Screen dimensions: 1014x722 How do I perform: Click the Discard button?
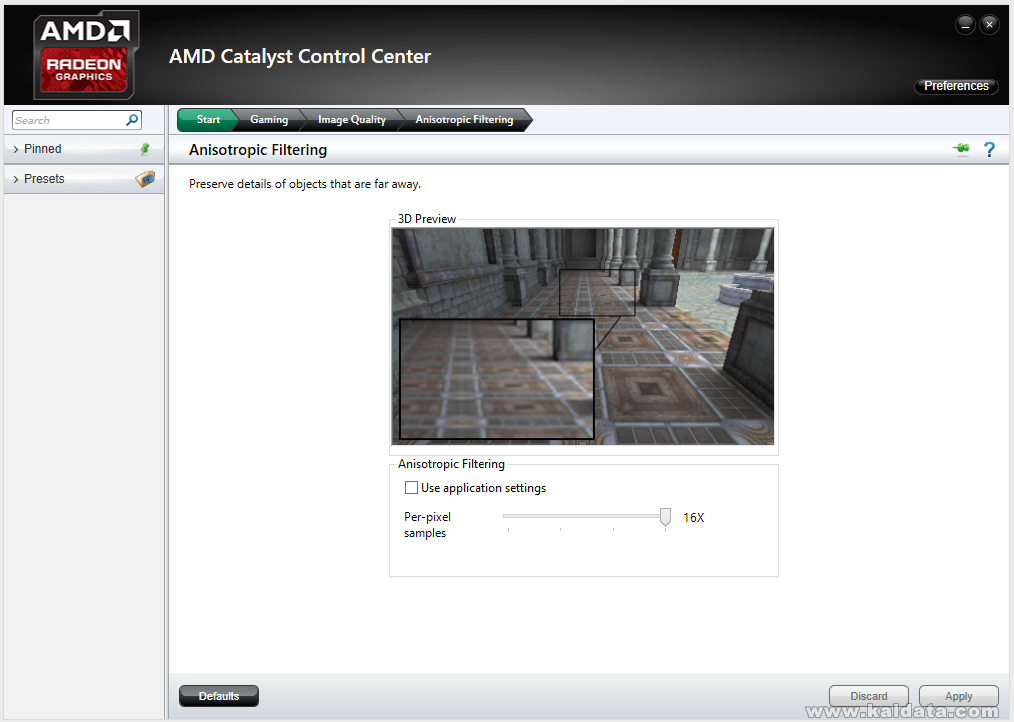pos(868,696)
